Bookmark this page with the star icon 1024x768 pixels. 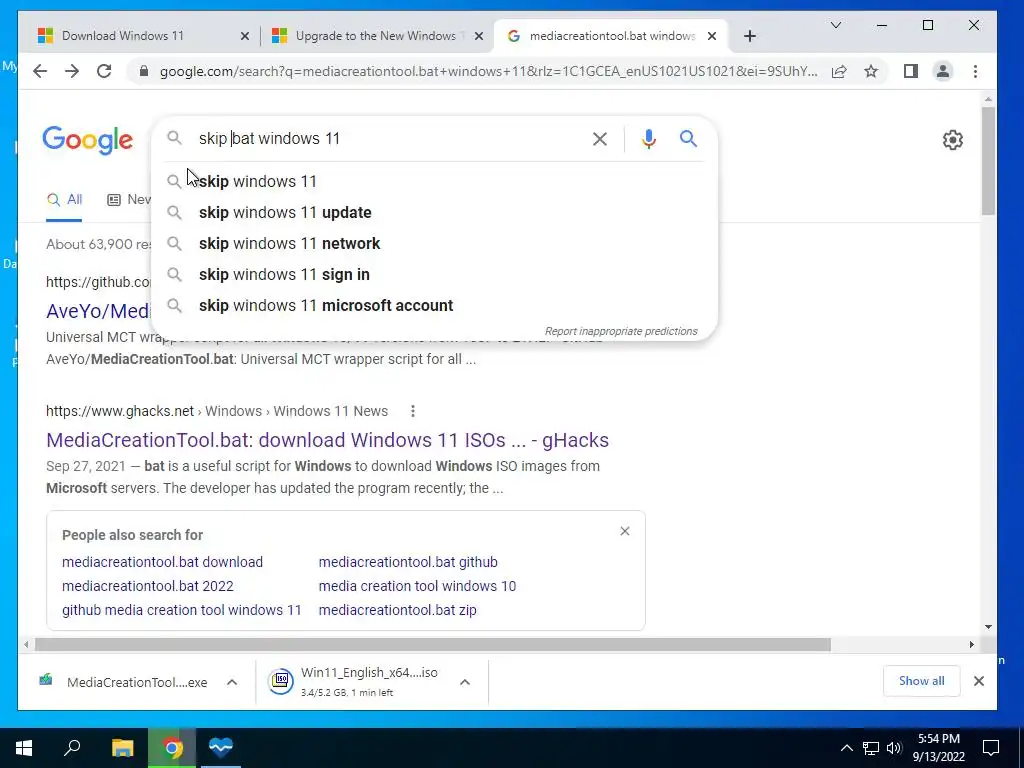tap(871, 71)
